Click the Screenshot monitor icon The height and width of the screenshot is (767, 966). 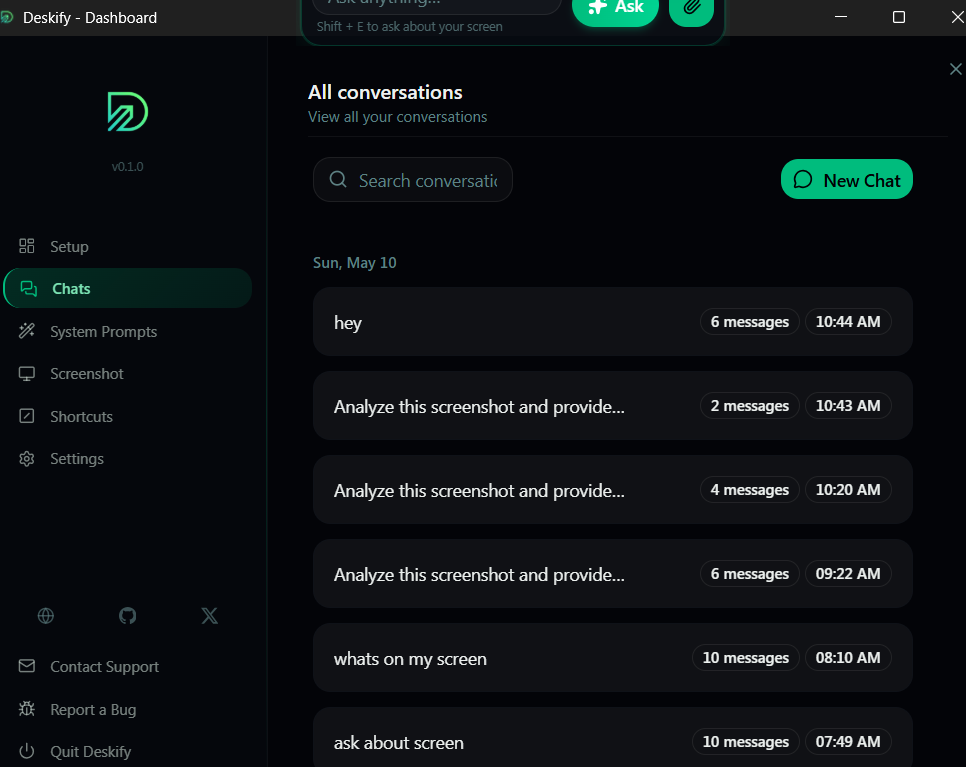(26, 374)
